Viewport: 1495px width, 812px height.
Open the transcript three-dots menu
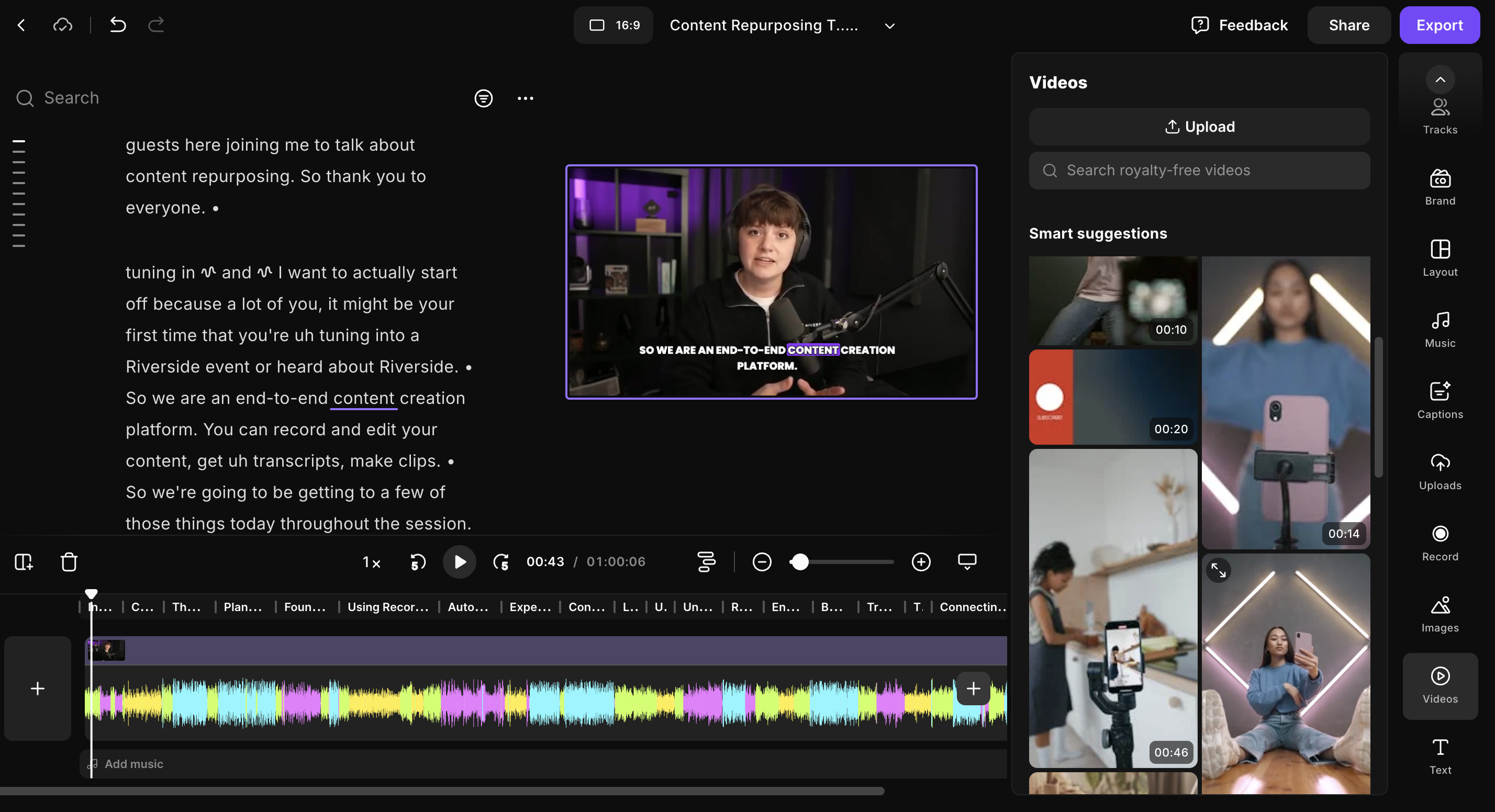pos(525,98)
